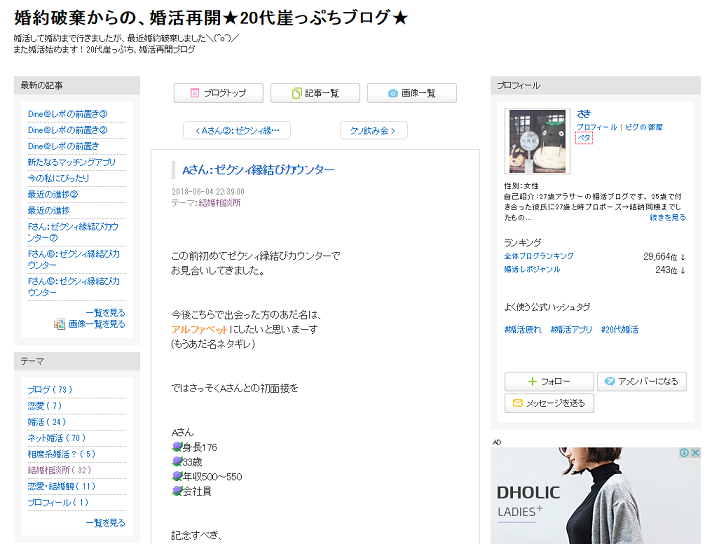The width and height of the screenshot is (719, 544).
Task: Open recent article 今の私にぴったり
Action: click(x=58, y=178)
